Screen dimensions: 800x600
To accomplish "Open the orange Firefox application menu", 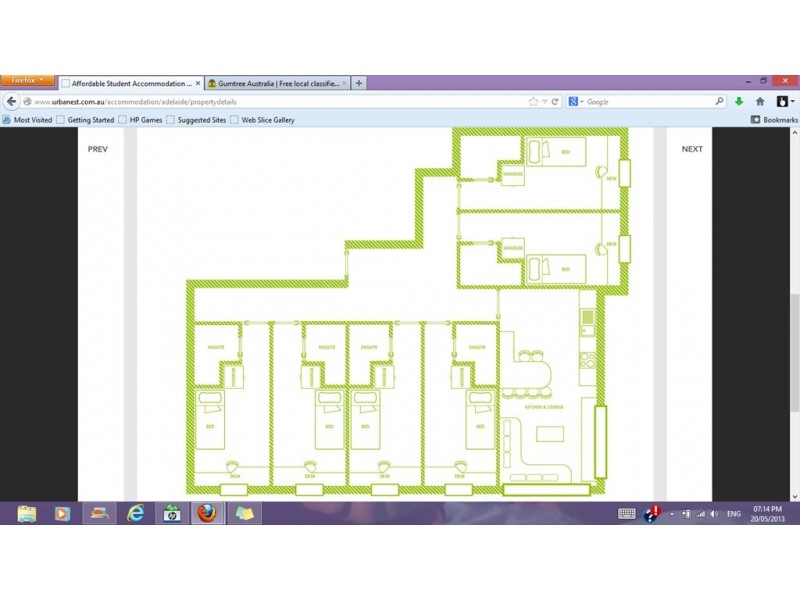I will (x=27, y=81).
